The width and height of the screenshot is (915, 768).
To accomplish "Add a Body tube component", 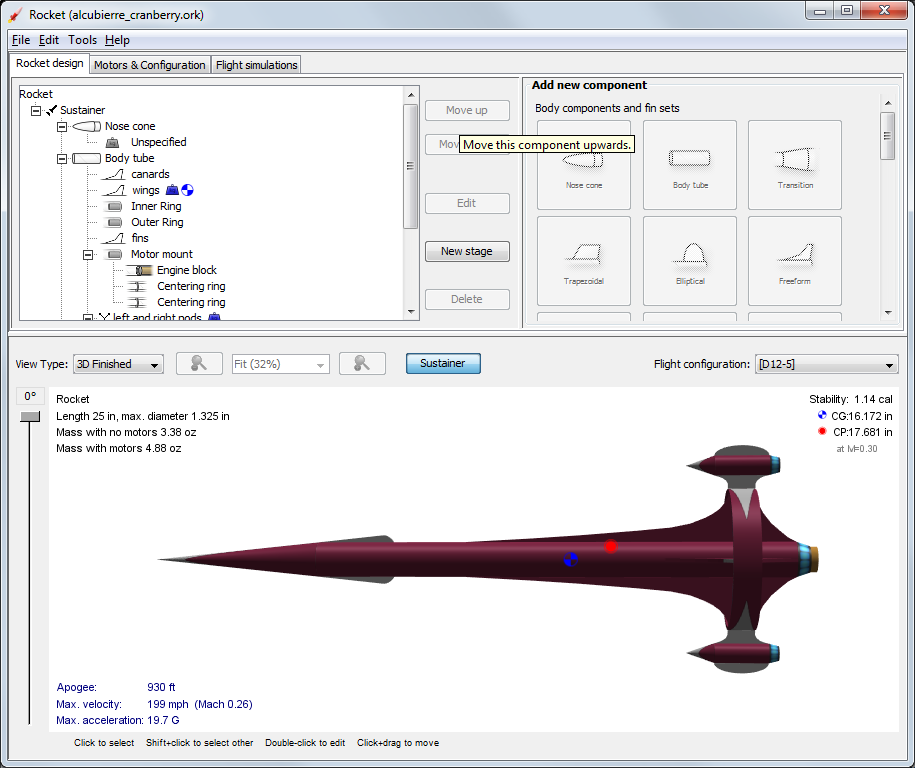I will (689, 163).
